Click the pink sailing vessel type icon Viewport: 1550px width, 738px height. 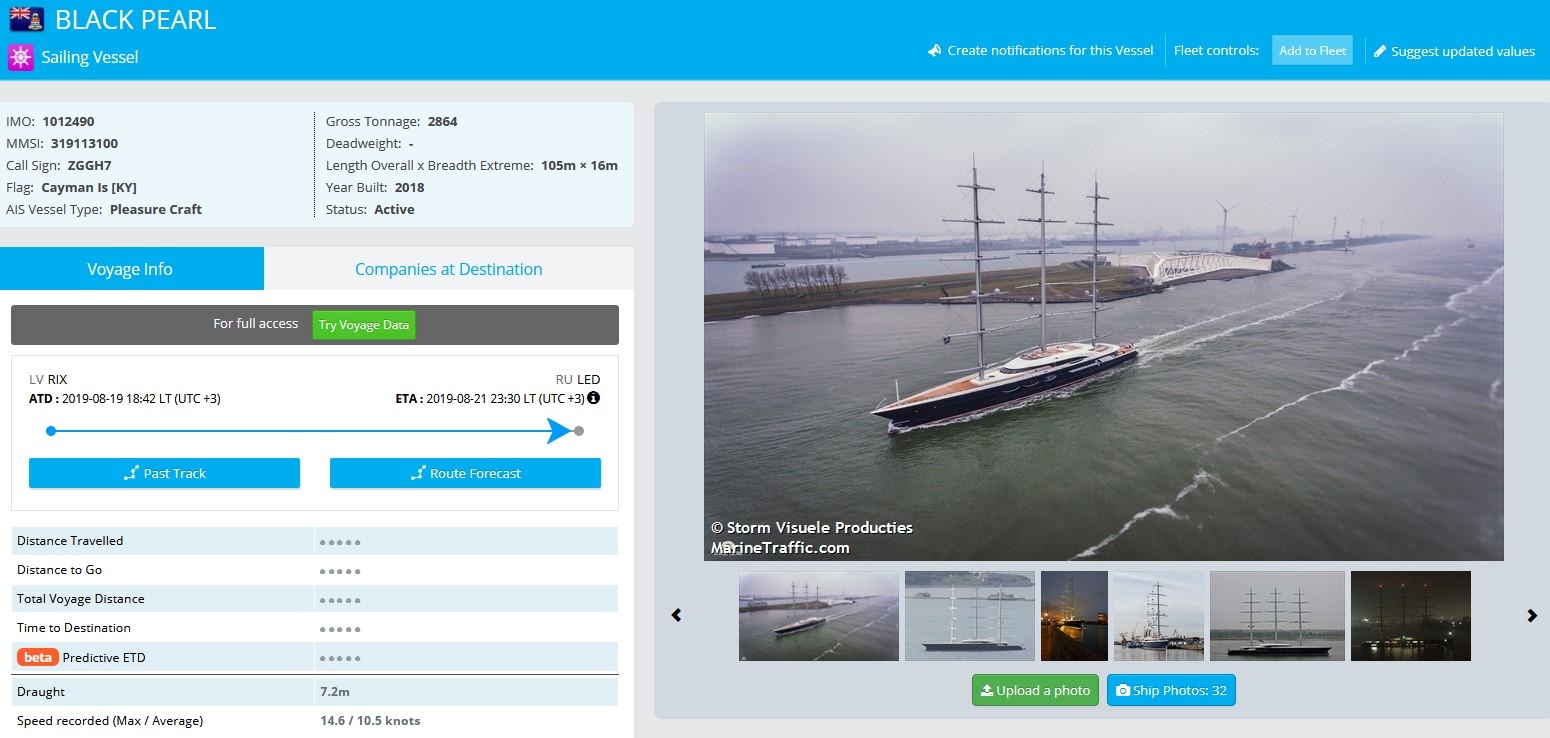pos(21,57)
